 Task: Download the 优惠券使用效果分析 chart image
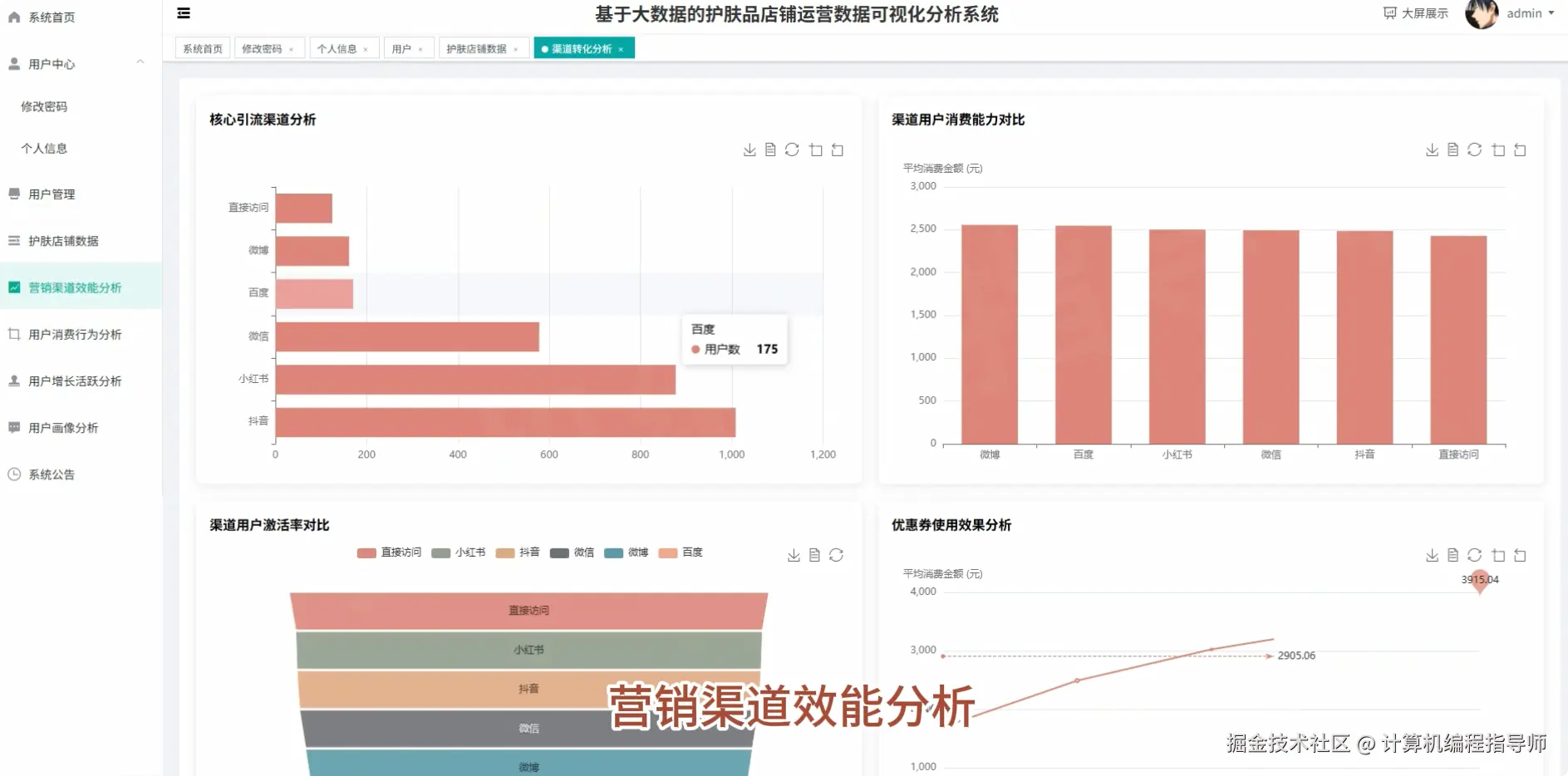coord(1432,555)
